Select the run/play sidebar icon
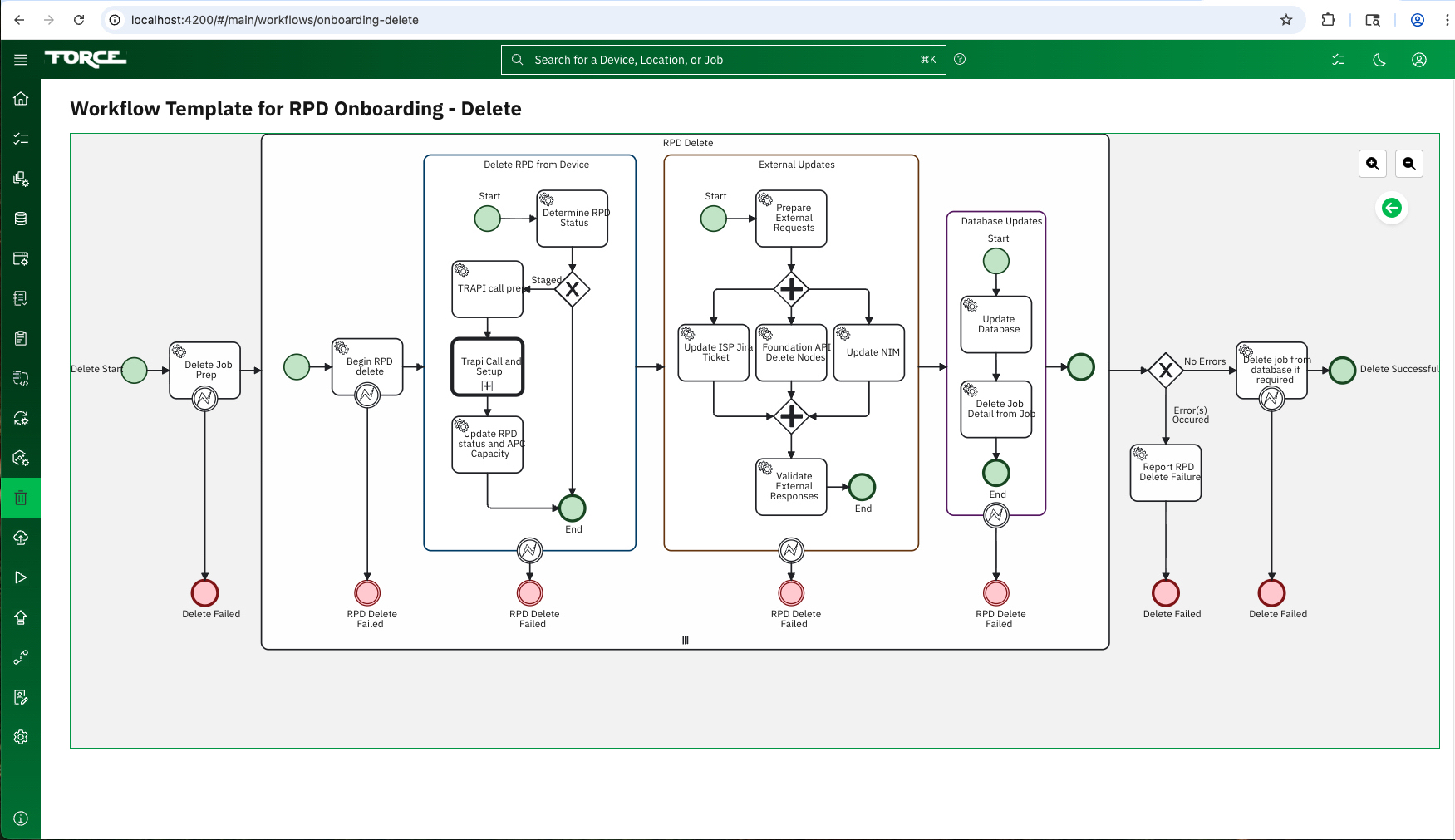Image resolution: width=1455 pixels, height=840 pixels. [x=21, y=577]
